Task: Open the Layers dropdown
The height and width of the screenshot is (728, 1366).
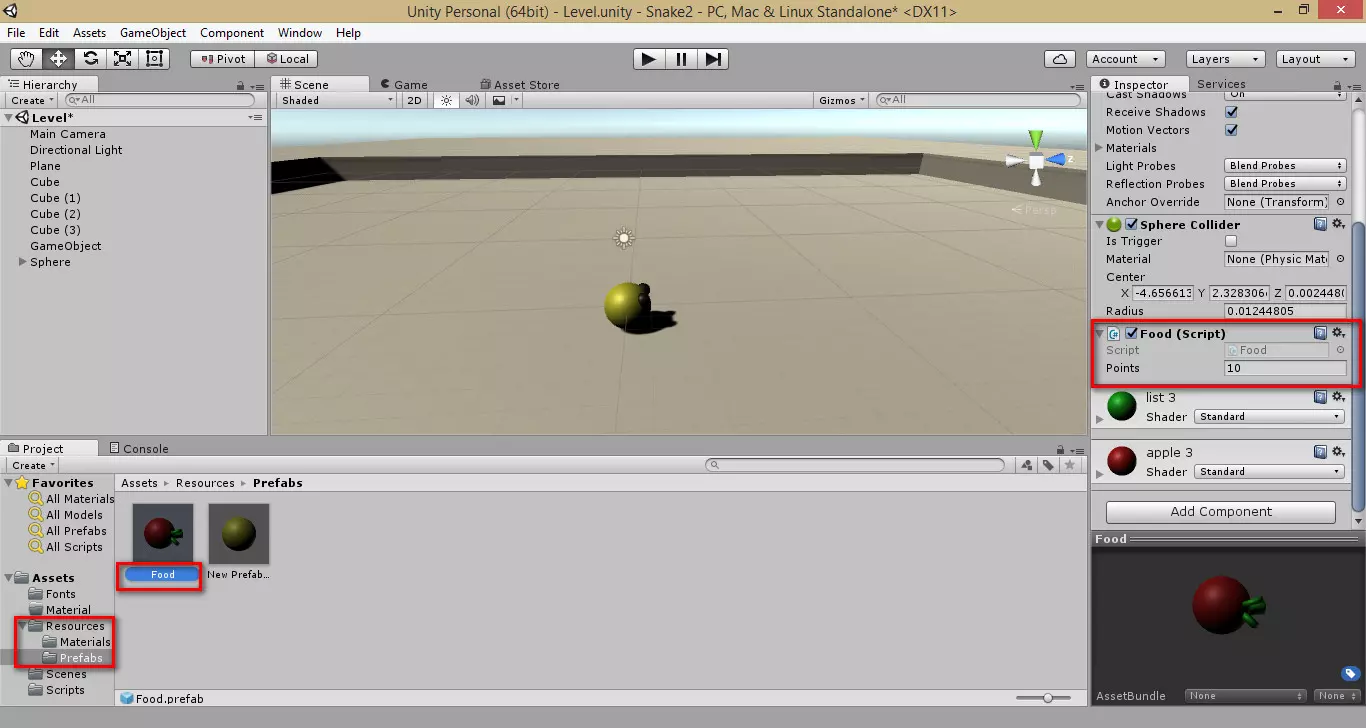Action: pyautogui.click(x=1224, y=59)
